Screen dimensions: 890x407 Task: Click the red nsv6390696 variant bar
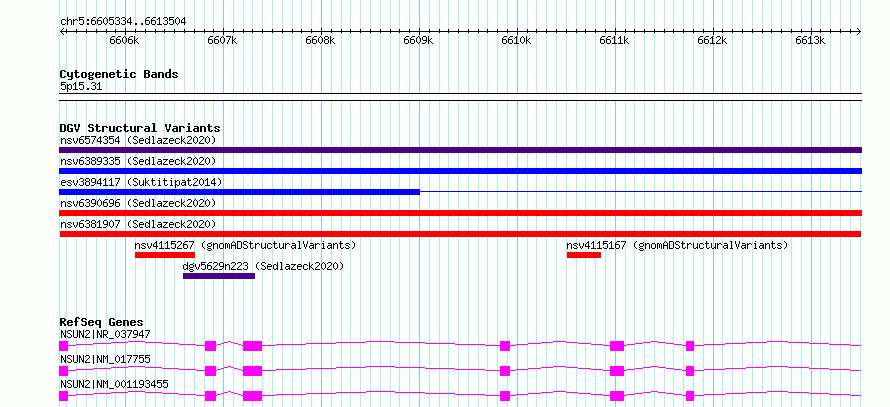pos(460,213)
